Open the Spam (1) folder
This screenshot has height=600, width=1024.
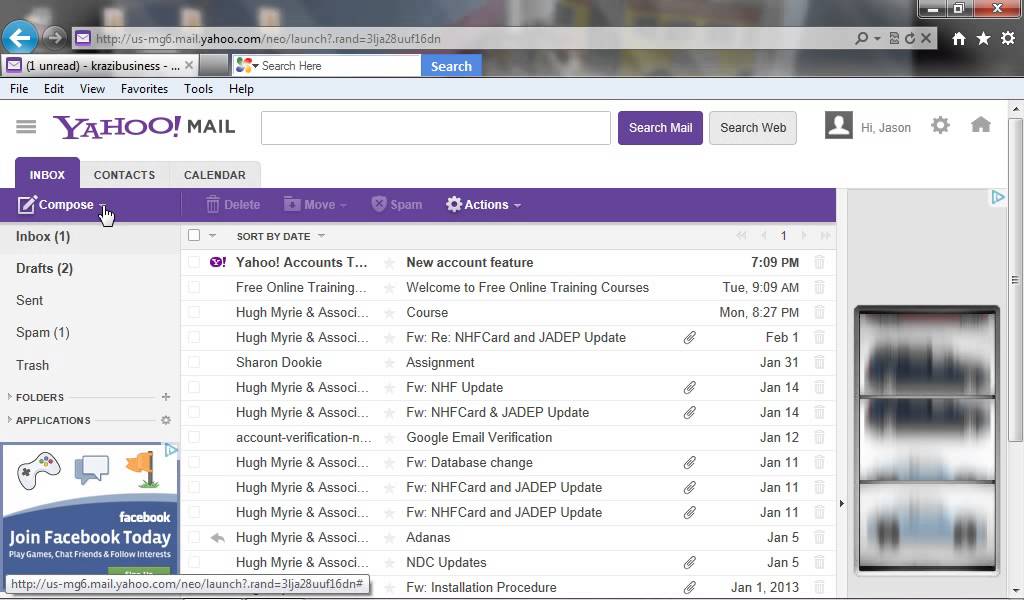[x=42, y=332]
